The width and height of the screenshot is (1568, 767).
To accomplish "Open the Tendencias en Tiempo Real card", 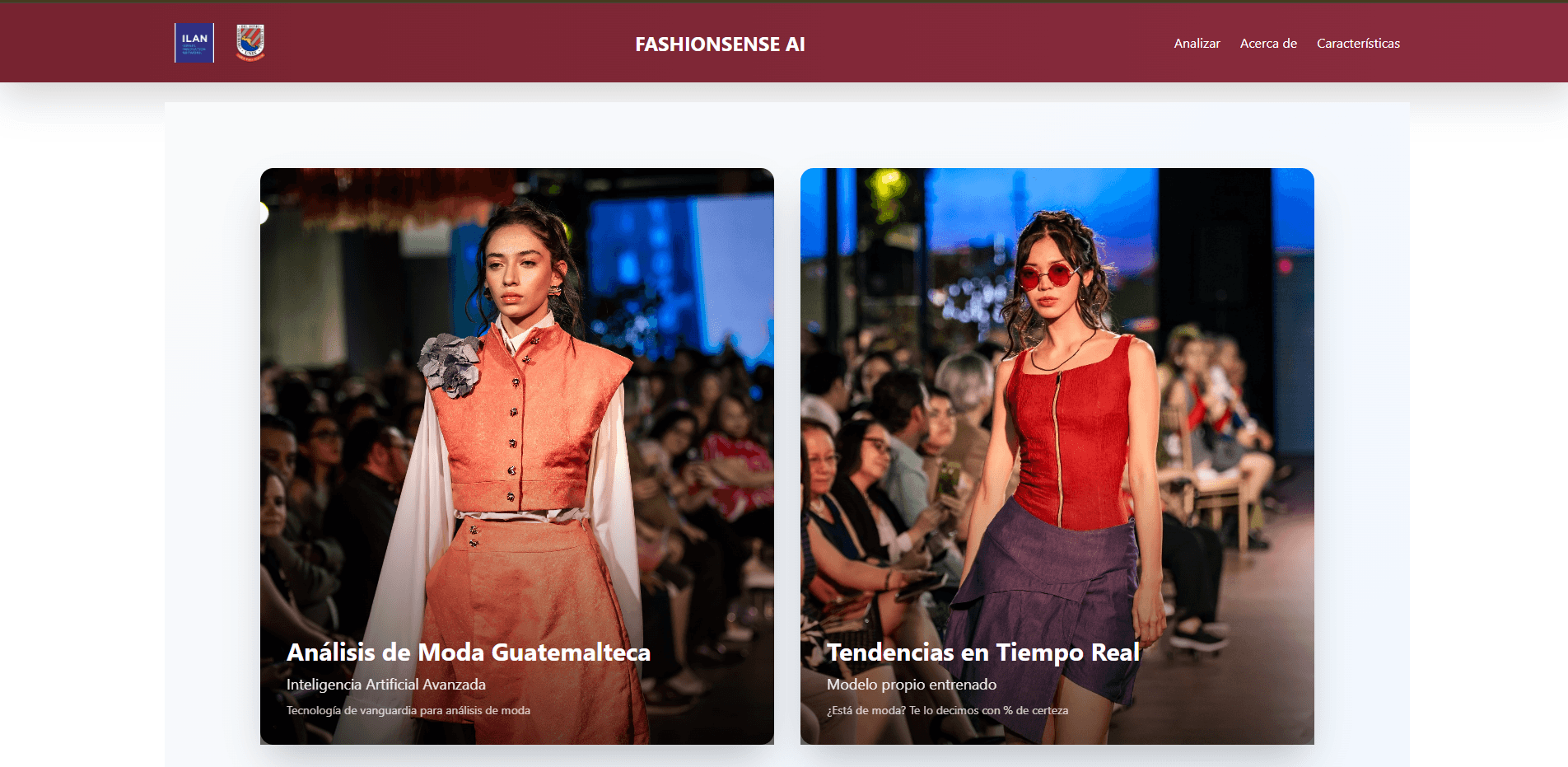I will point(1057,453).
